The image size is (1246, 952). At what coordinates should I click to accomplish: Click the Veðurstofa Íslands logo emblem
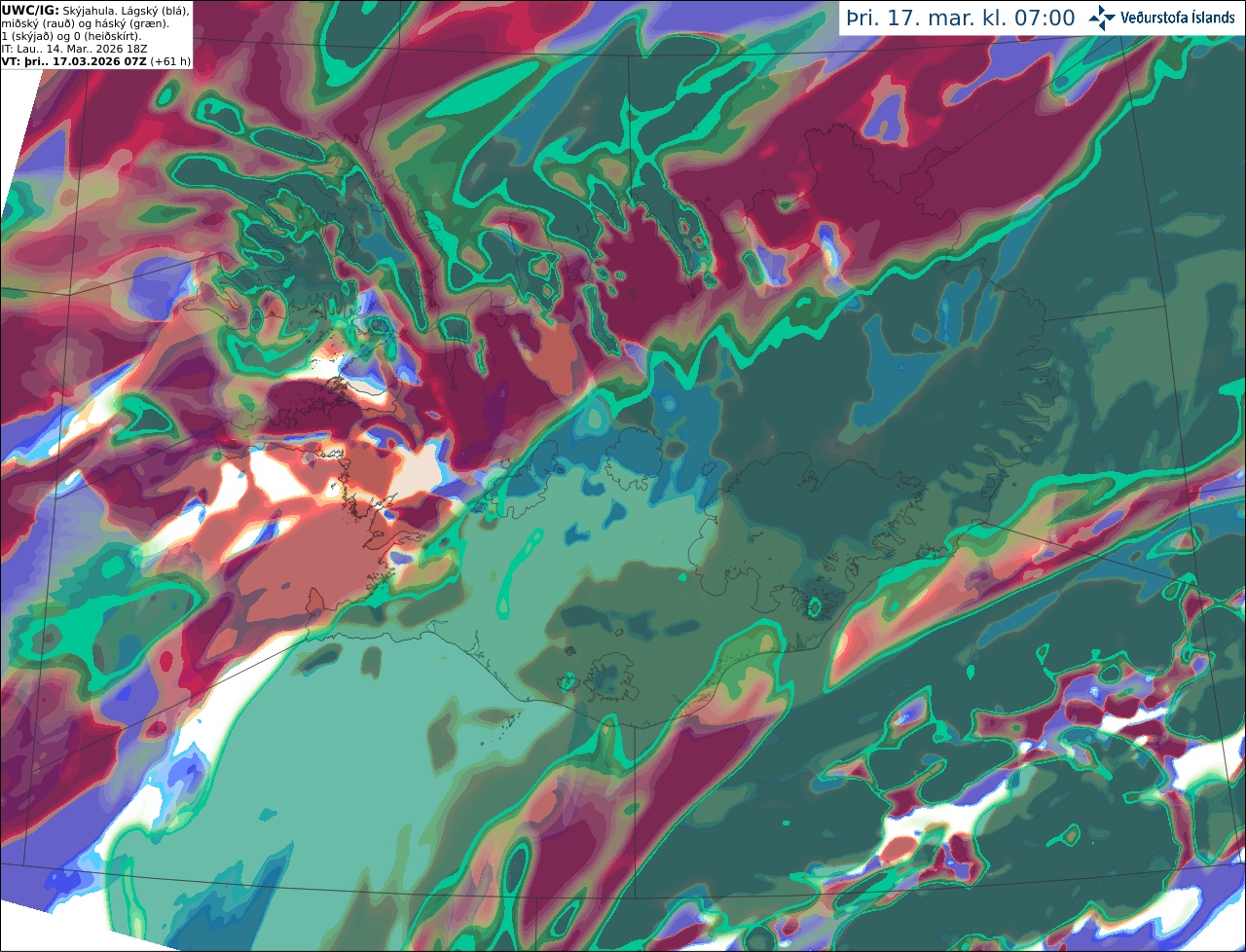tap(1102, 18)
